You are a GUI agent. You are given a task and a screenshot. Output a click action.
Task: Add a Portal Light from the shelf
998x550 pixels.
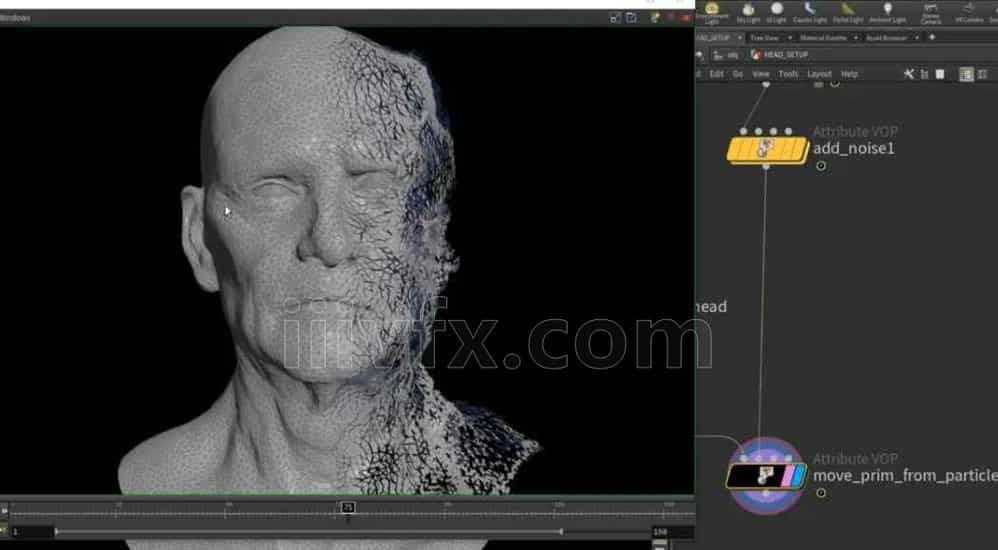pos(848,12)
